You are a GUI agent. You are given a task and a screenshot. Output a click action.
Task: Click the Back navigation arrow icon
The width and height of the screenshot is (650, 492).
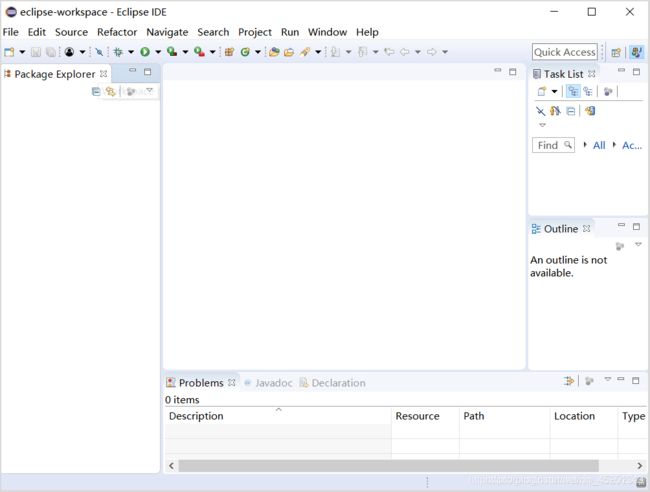click(405, 52)
